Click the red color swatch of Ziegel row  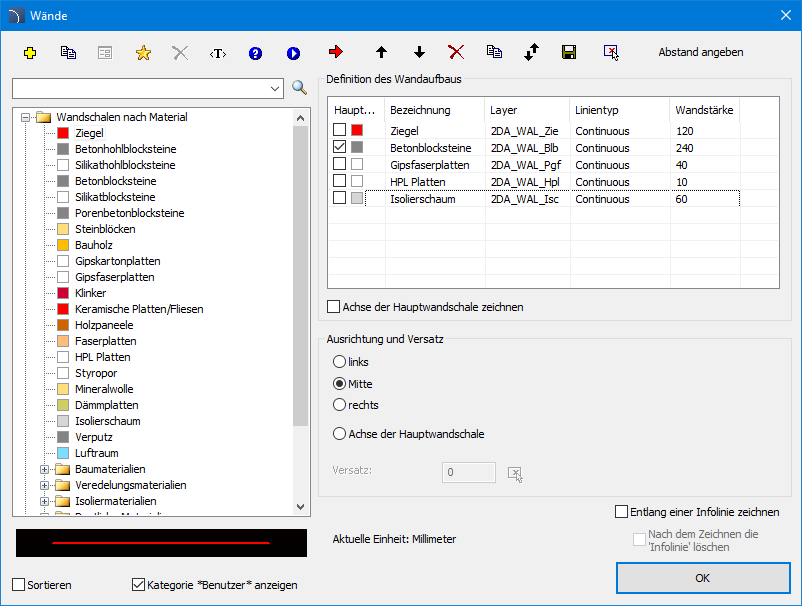(x=357, y=130)
